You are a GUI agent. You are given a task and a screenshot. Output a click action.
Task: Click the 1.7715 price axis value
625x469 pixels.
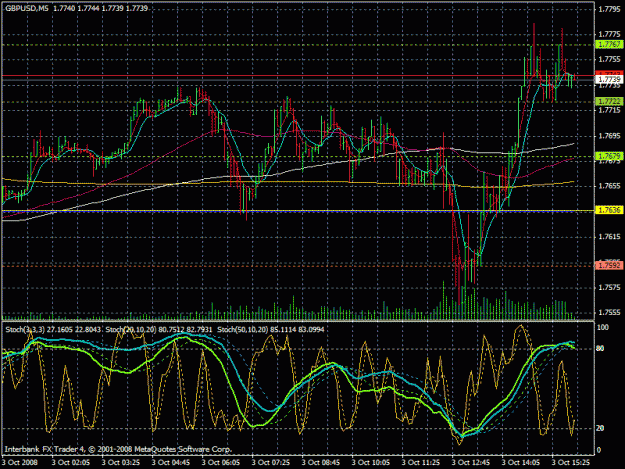point(609,110)
